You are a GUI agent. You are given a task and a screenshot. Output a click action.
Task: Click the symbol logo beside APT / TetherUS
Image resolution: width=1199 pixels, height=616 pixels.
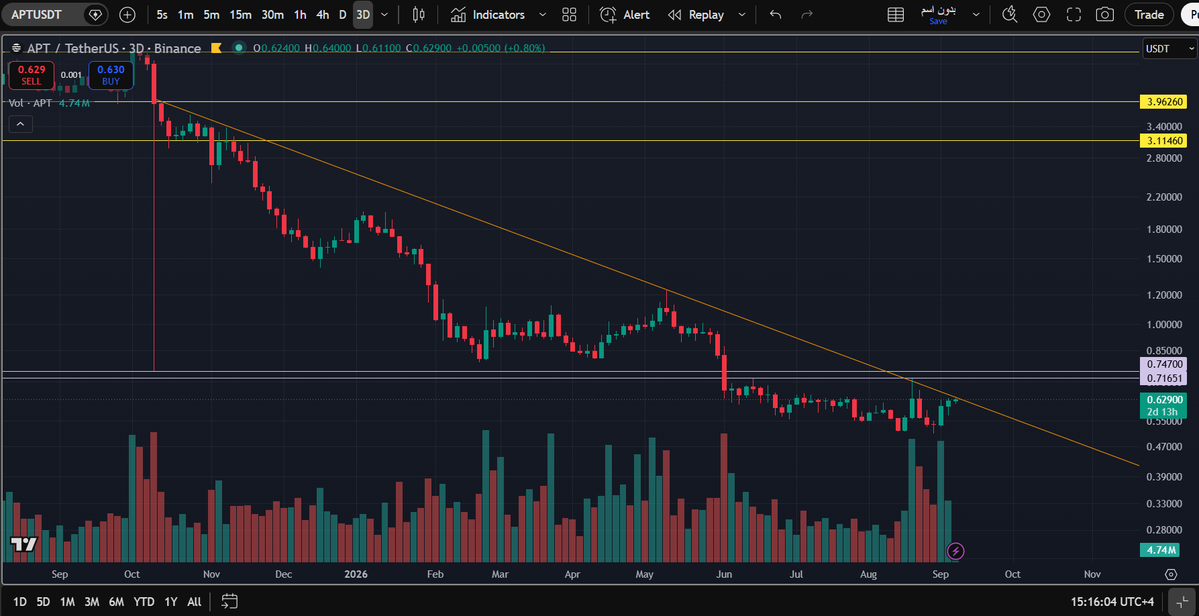(x=17, y=48)
